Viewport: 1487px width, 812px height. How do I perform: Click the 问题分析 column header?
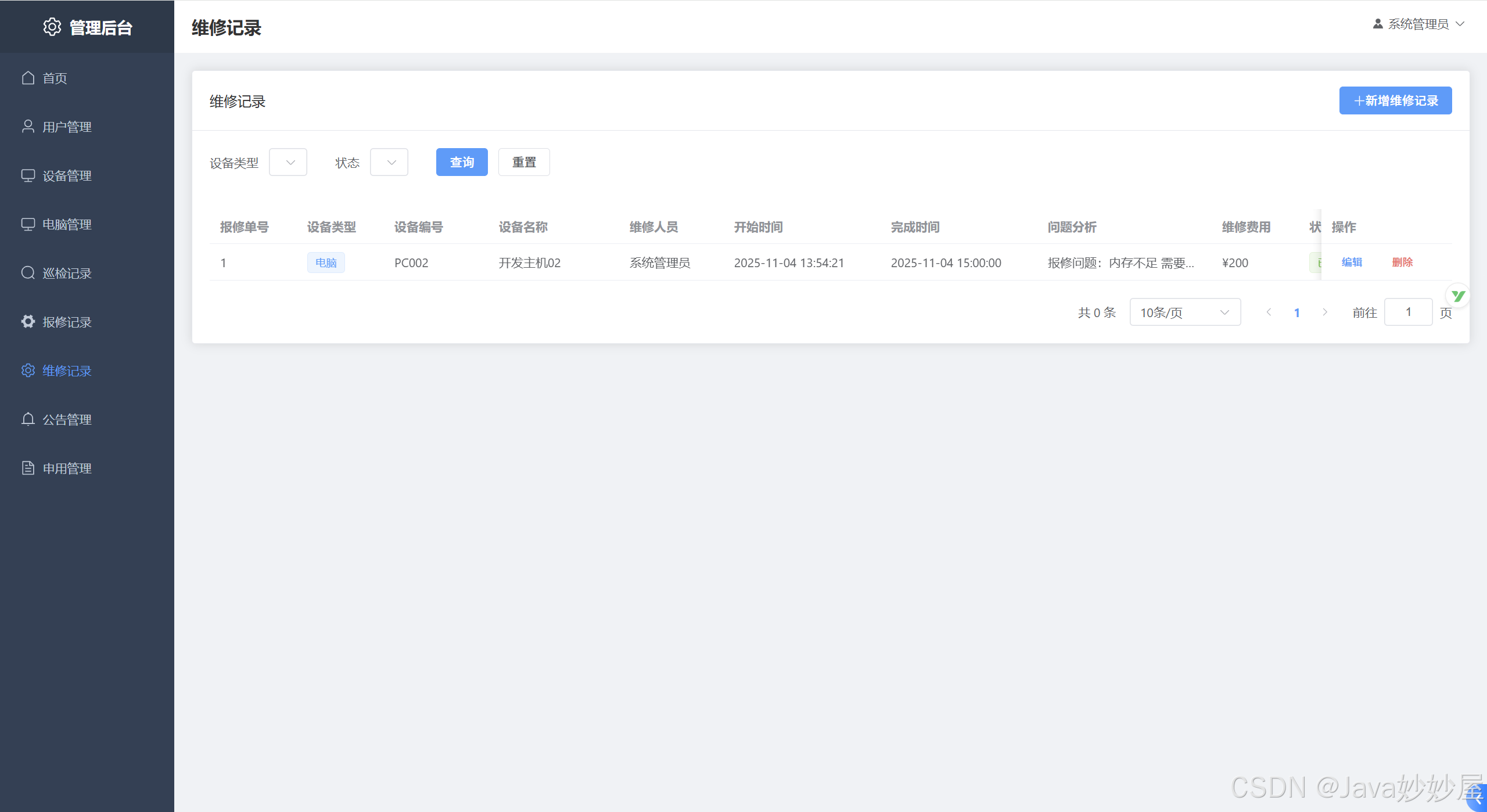(x=1072, y=227)
